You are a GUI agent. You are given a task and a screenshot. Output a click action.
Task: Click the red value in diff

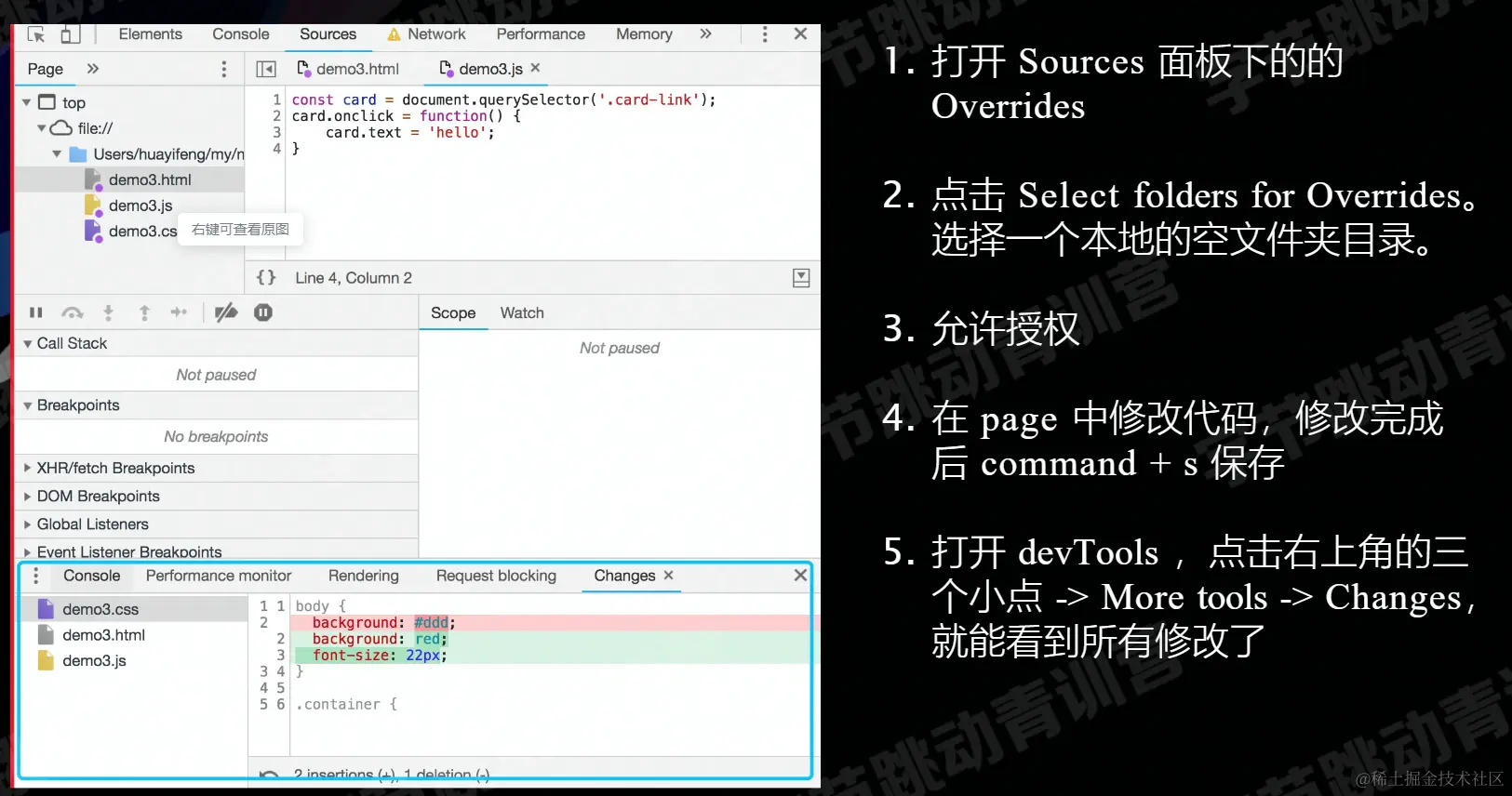pos(428,639)
